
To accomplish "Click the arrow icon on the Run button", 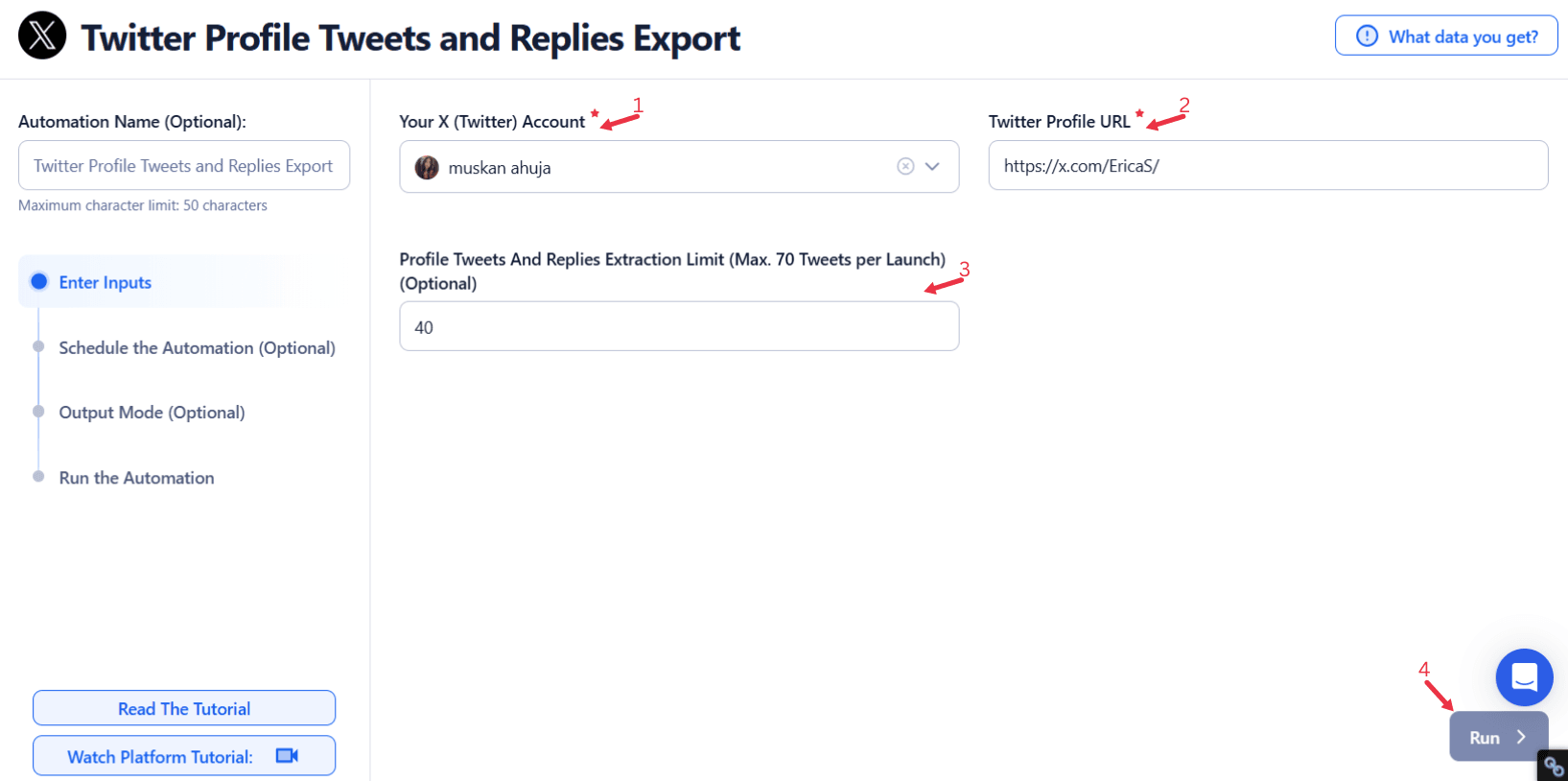I will click(x=1521, y=737).
